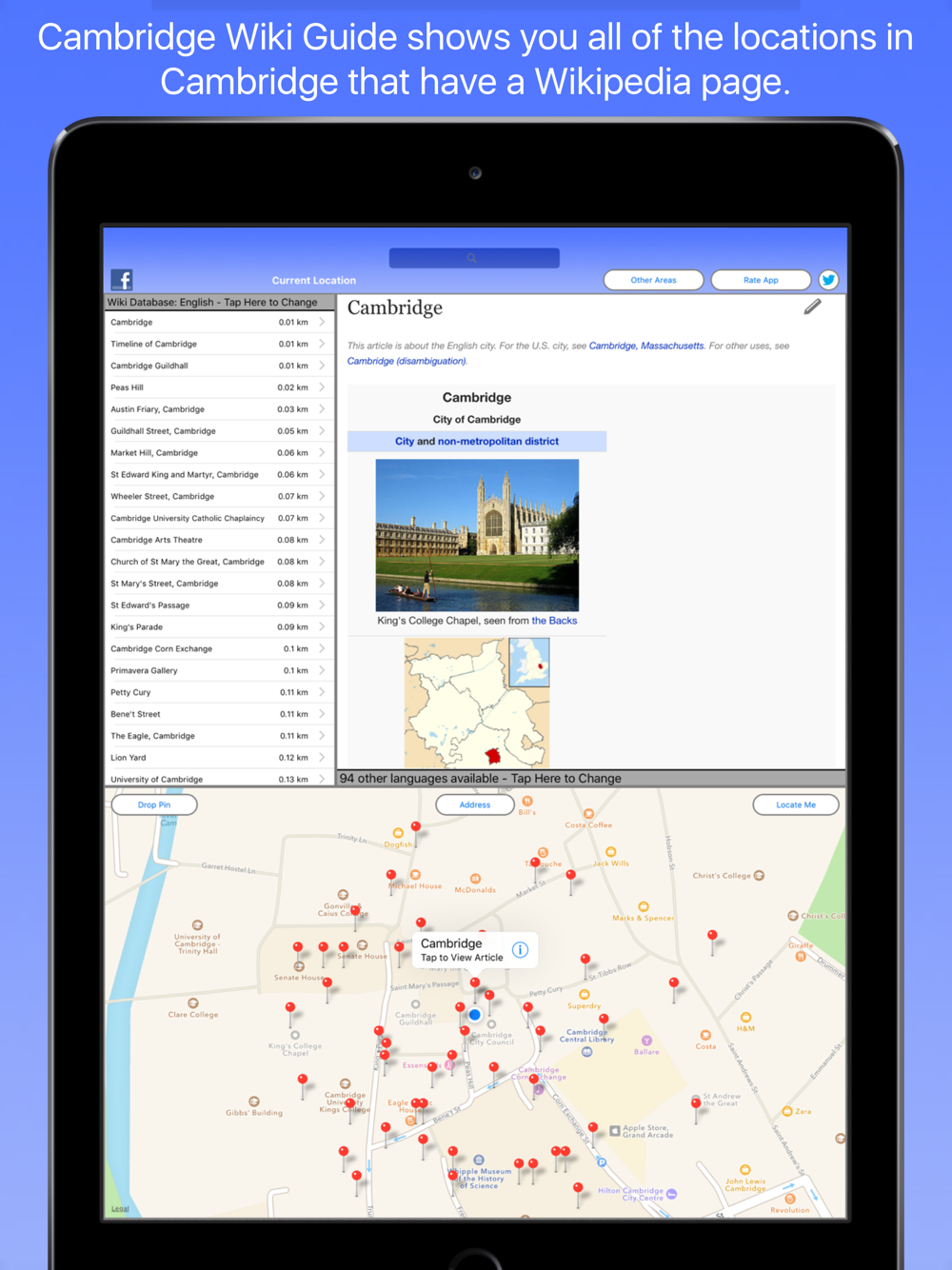Tap the Clare College marker
This screenshot has height=1270, width=952.
[x=193, y=1003]
